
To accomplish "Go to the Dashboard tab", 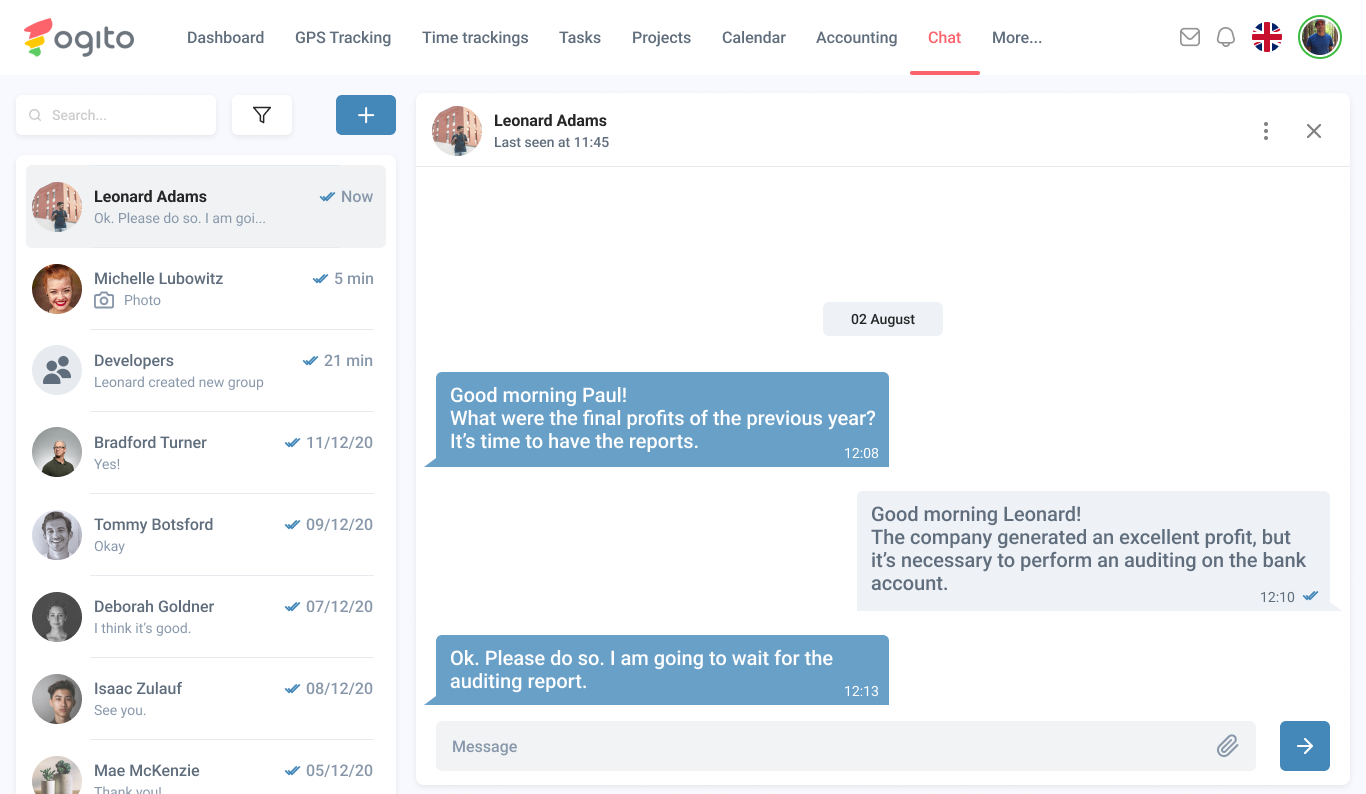I will click(225, 37).
